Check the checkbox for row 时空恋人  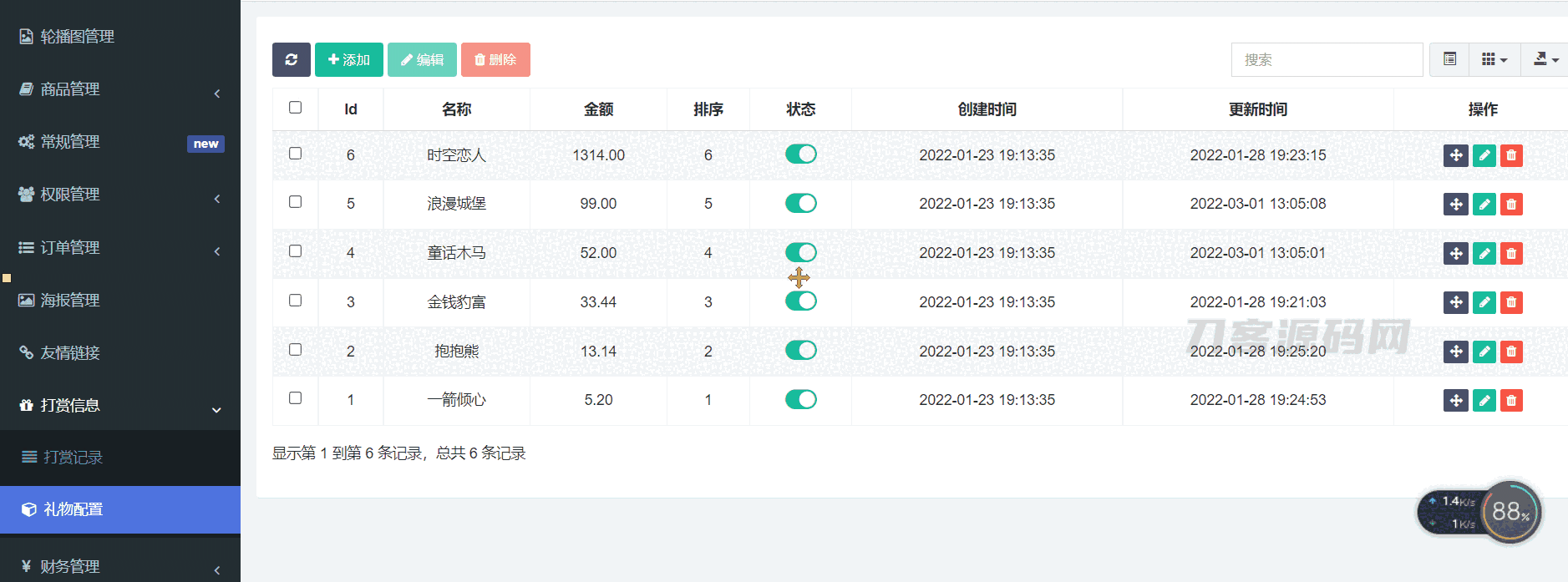tap(295, 153)
